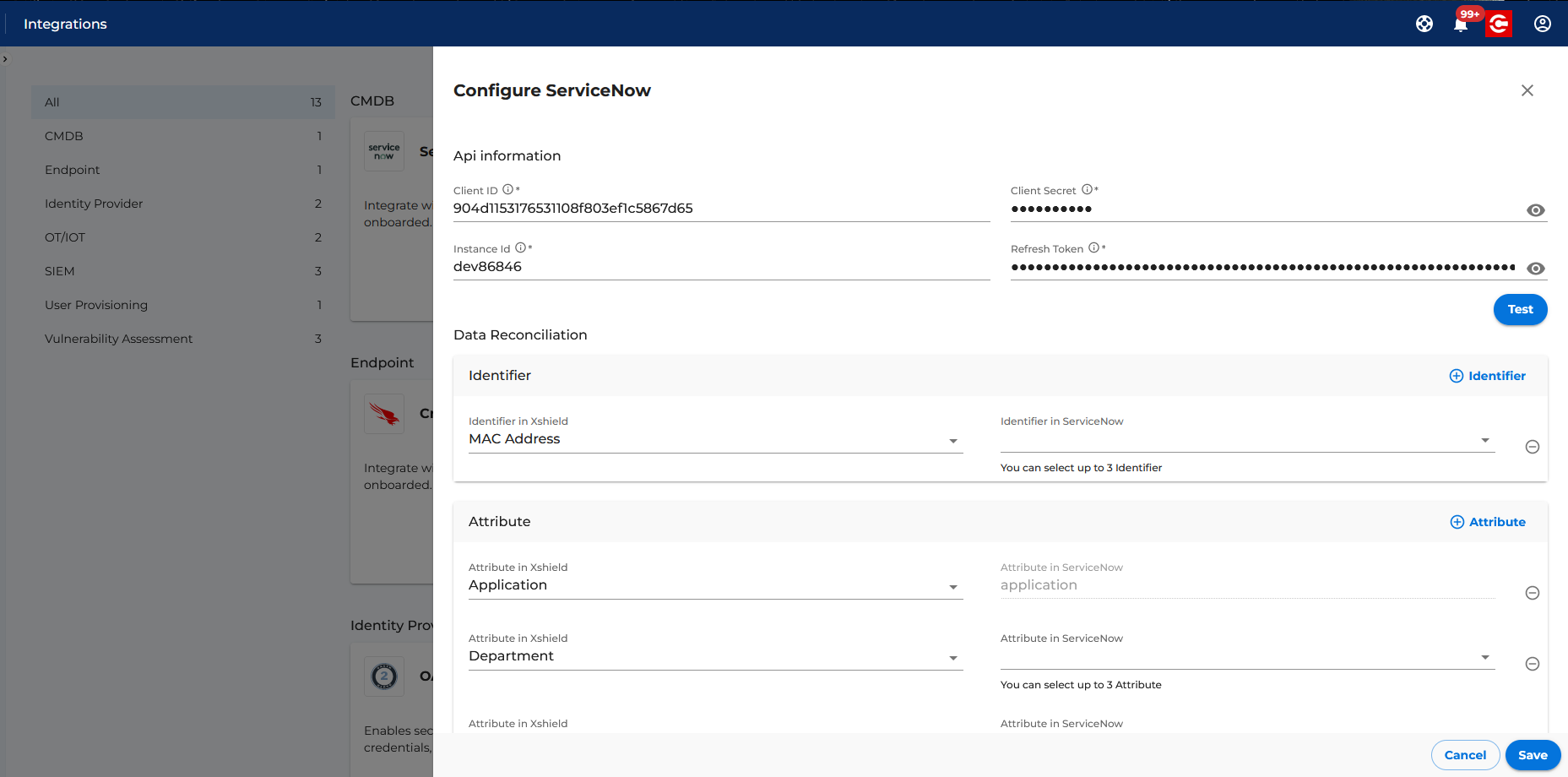Save the ServiceNow configuration
1568x777 pixels.
[1533, 755]
